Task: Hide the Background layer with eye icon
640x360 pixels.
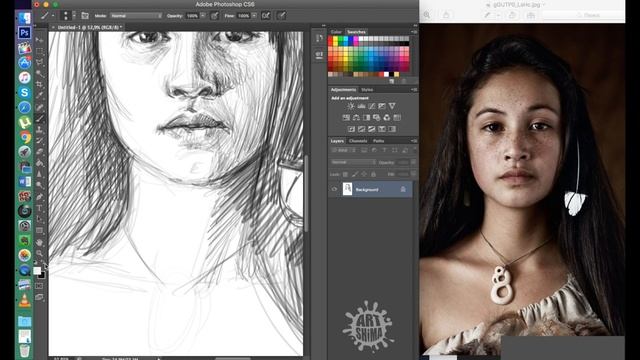Action: pyautogui.click(x=334, y=189)
